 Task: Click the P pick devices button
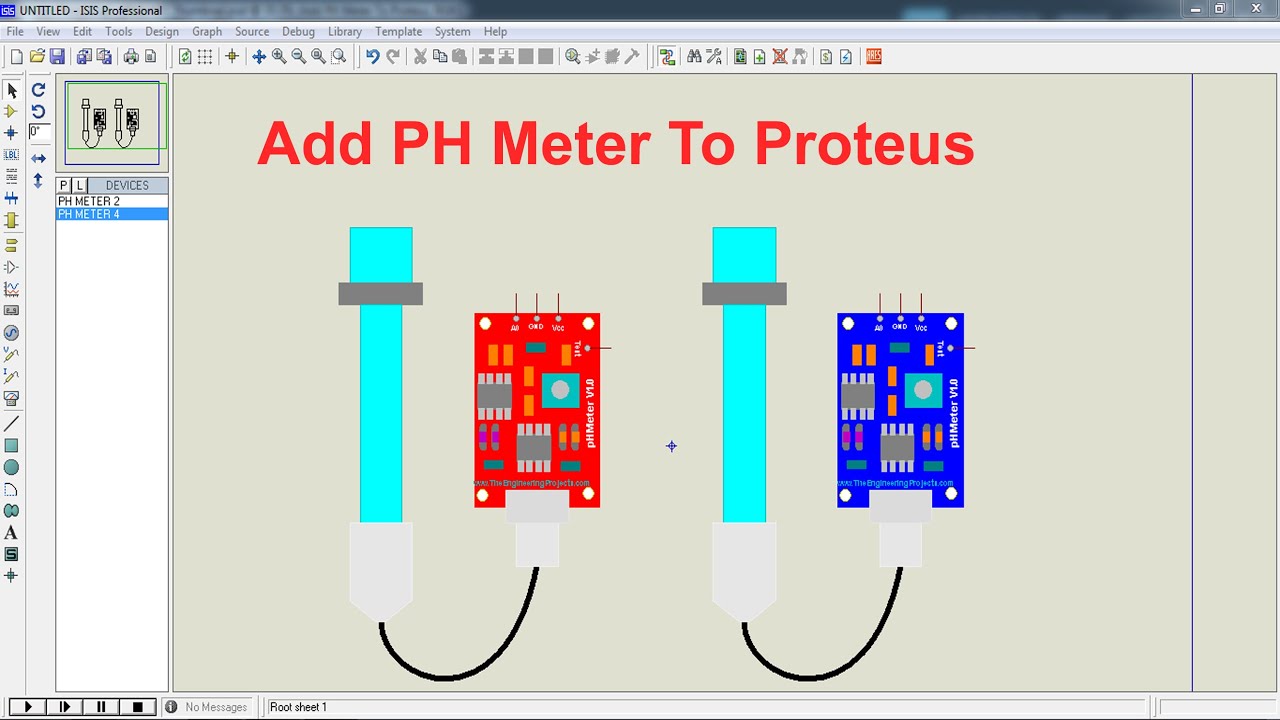point(64,185)
